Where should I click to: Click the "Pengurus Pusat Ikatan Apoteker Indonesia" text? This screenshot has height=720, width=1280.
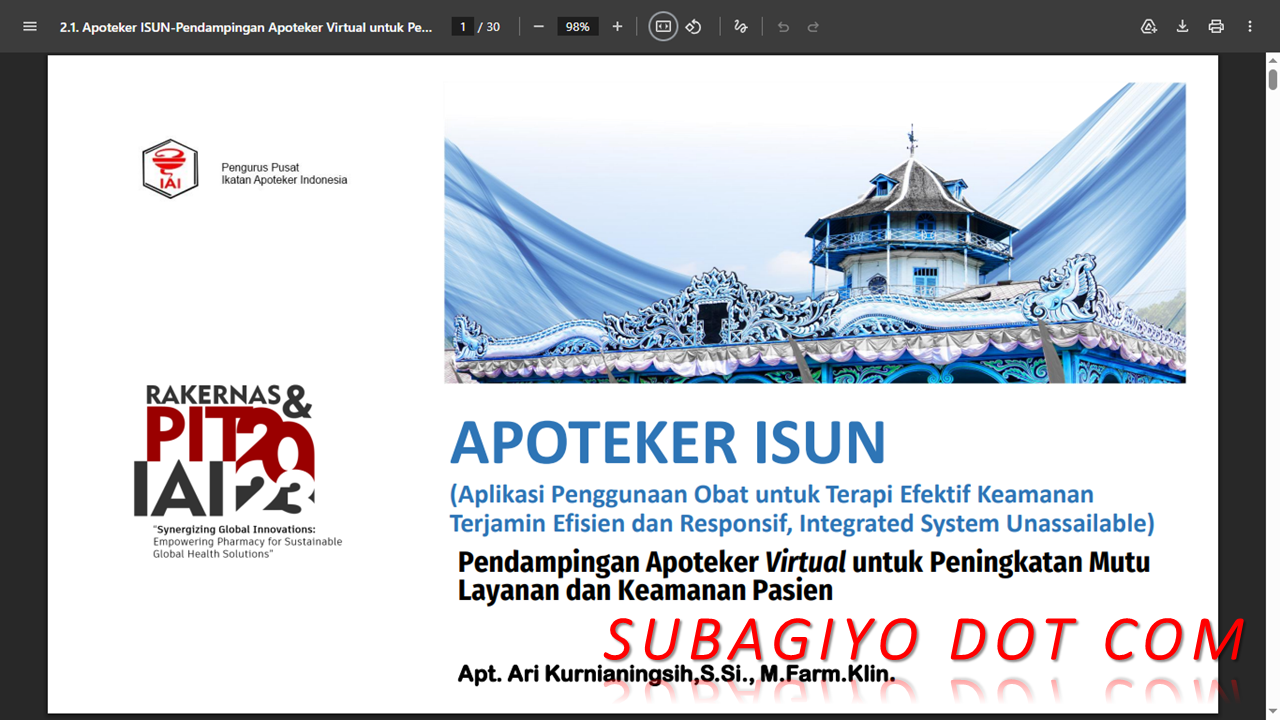[x=284, y=174]
